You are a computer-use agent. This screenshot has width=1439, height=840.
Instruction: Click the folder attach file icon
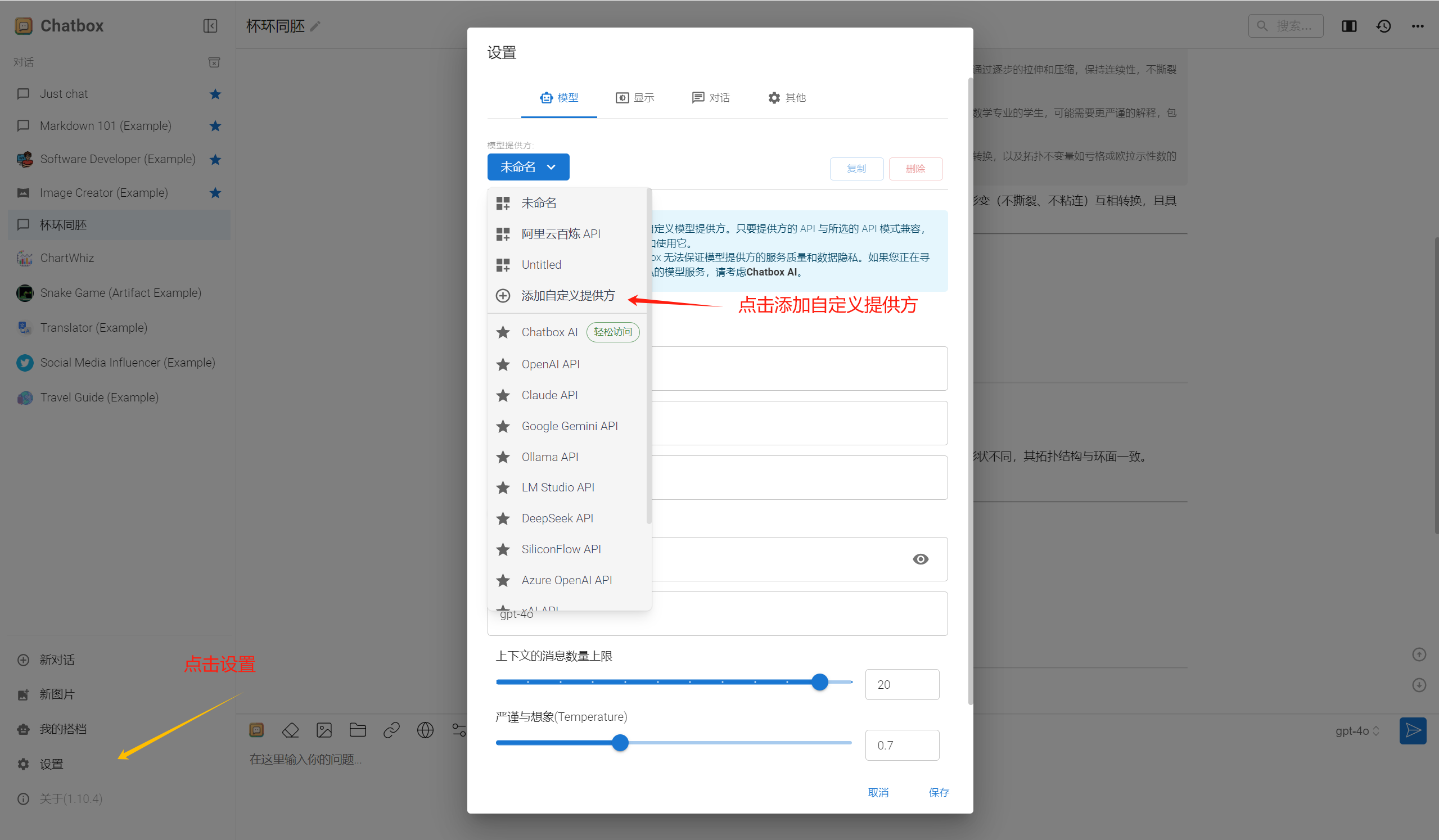[358, 730]
